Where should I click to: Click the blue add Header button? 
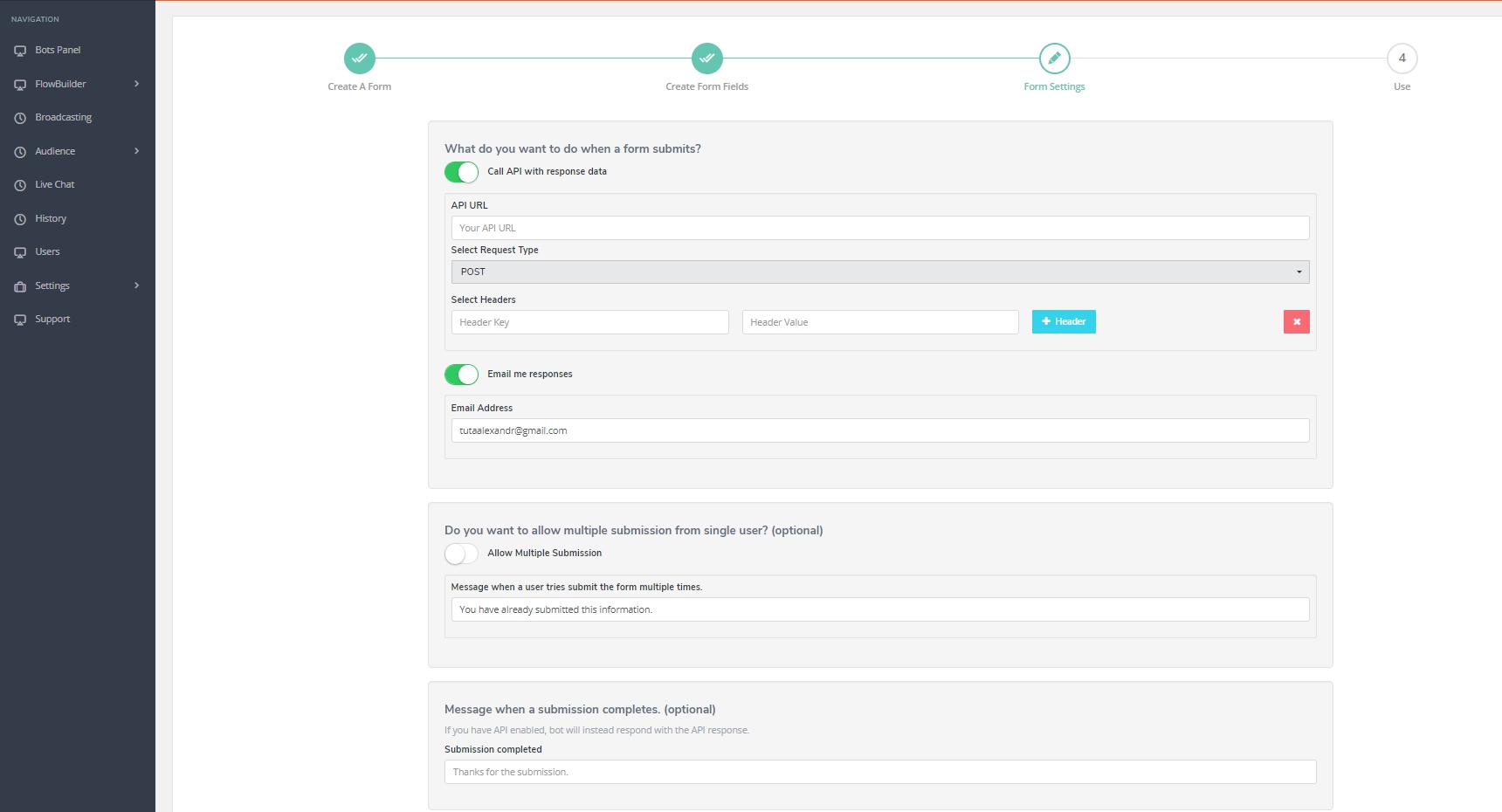pyautogui.click(x=1063, y=322)
